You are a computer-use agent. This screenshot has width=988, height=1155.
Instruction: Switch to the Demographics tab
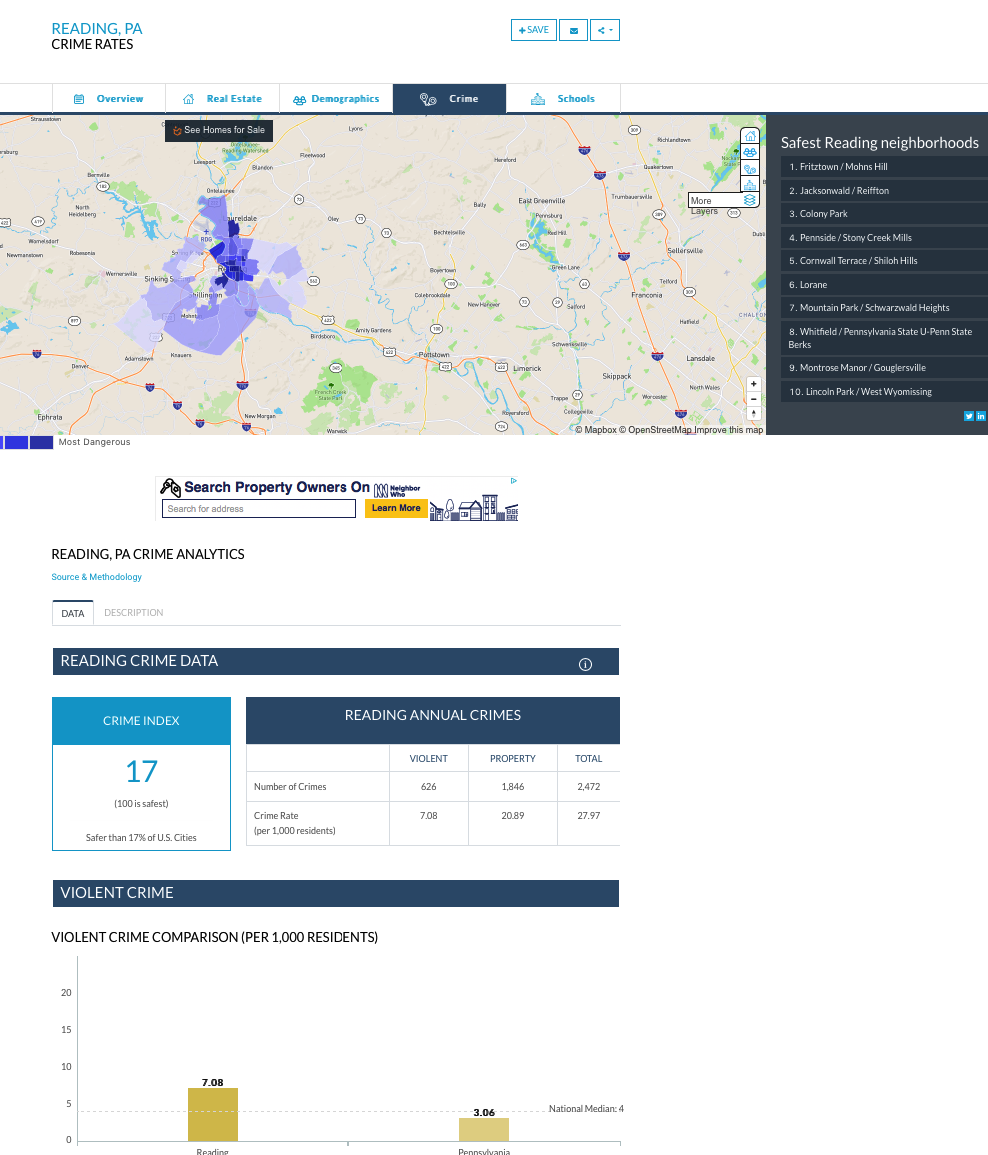coord(336,99)
